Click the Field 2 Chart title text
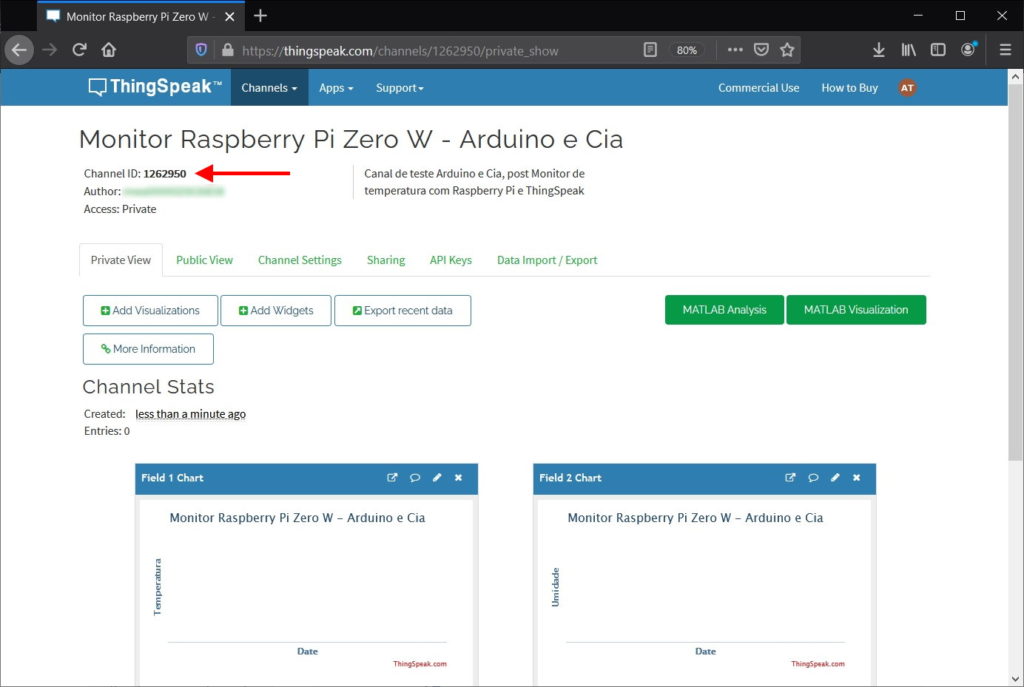This screenshot has height=687, width=1024. (x=570, y=478)
